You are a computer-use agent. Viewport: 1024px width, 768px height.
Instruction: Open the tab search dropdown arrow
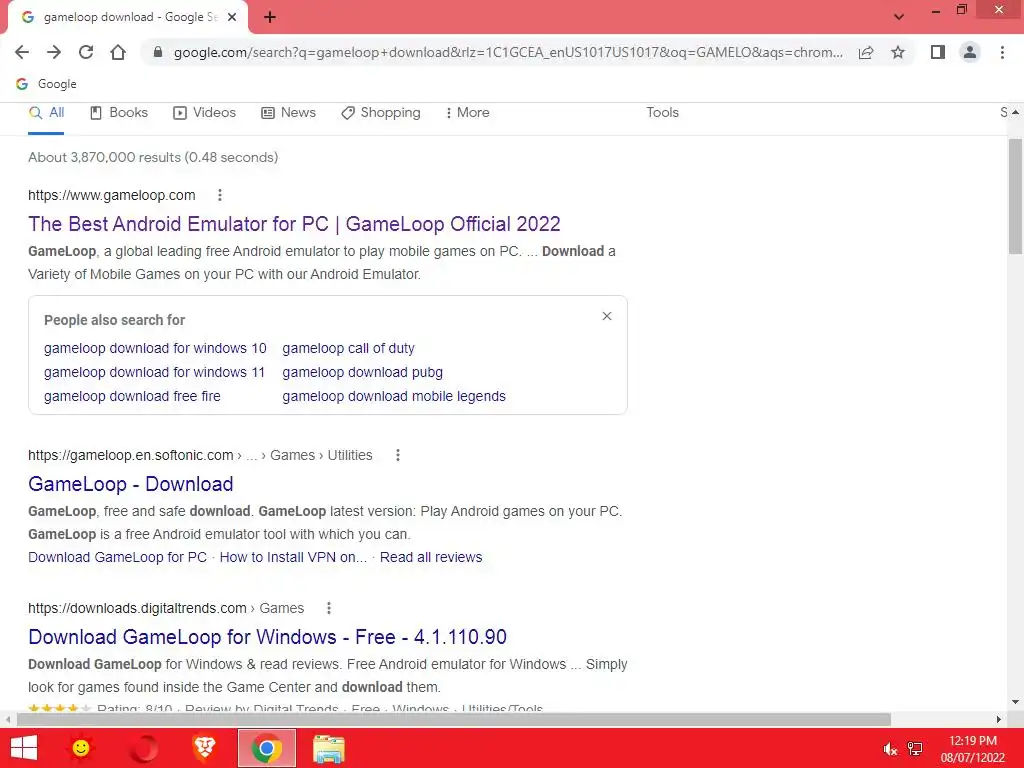[x=899, y=17]
